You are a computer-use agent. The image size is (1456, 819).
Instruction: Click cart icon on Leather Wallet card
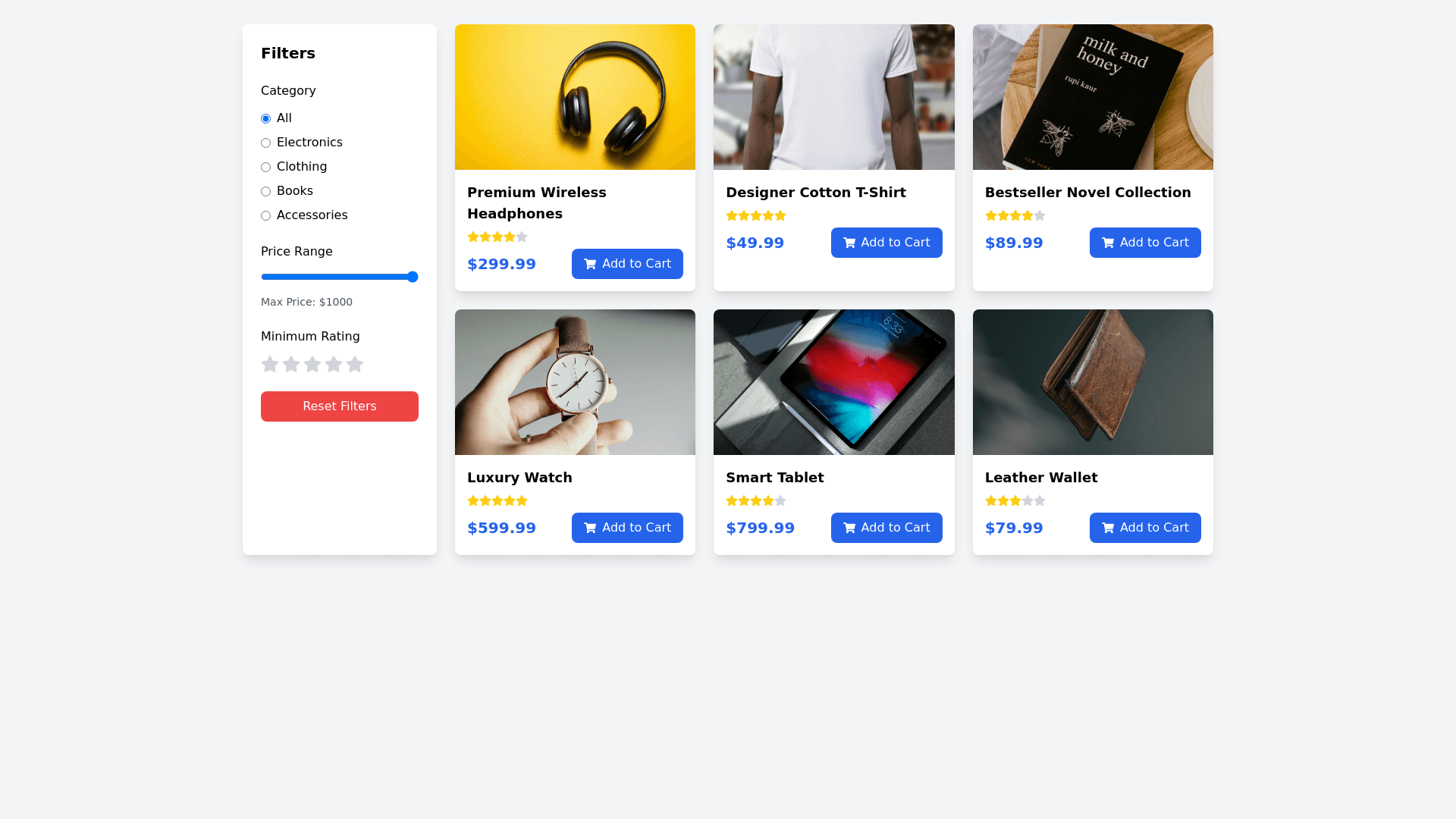1108,528
